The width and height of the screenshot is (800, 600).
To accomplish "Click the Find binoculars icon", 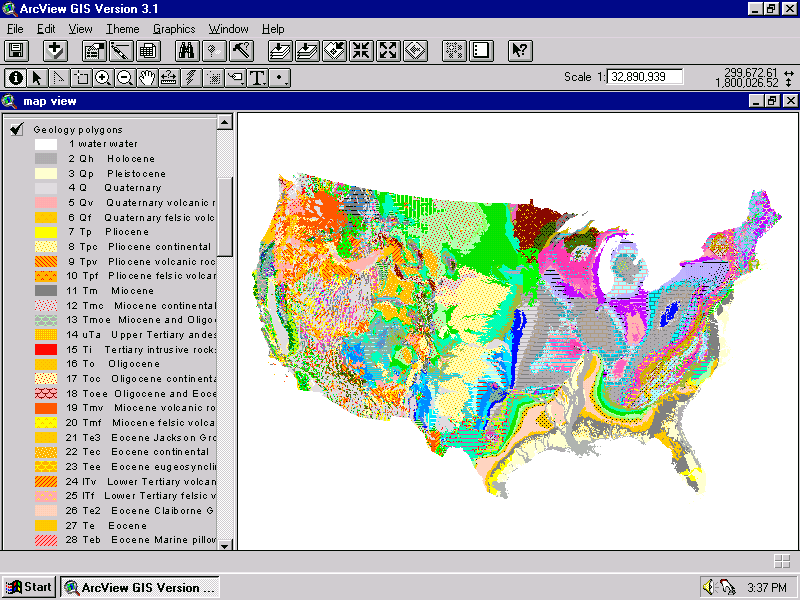I will [x=187, y=50].
